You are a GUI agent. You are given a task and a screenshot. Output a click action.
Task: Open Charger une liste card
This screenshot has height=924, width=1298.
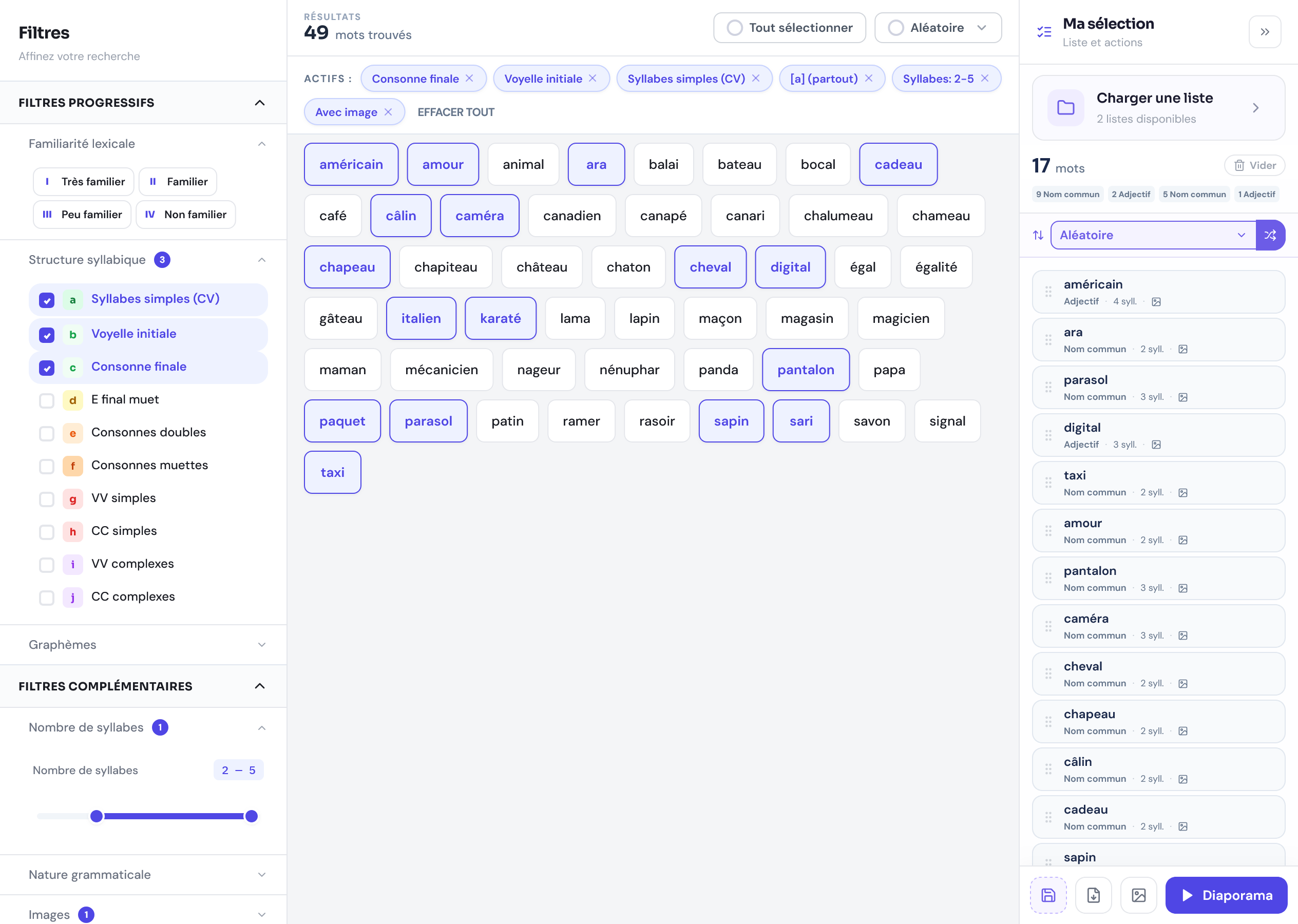tap(1158, 107)
